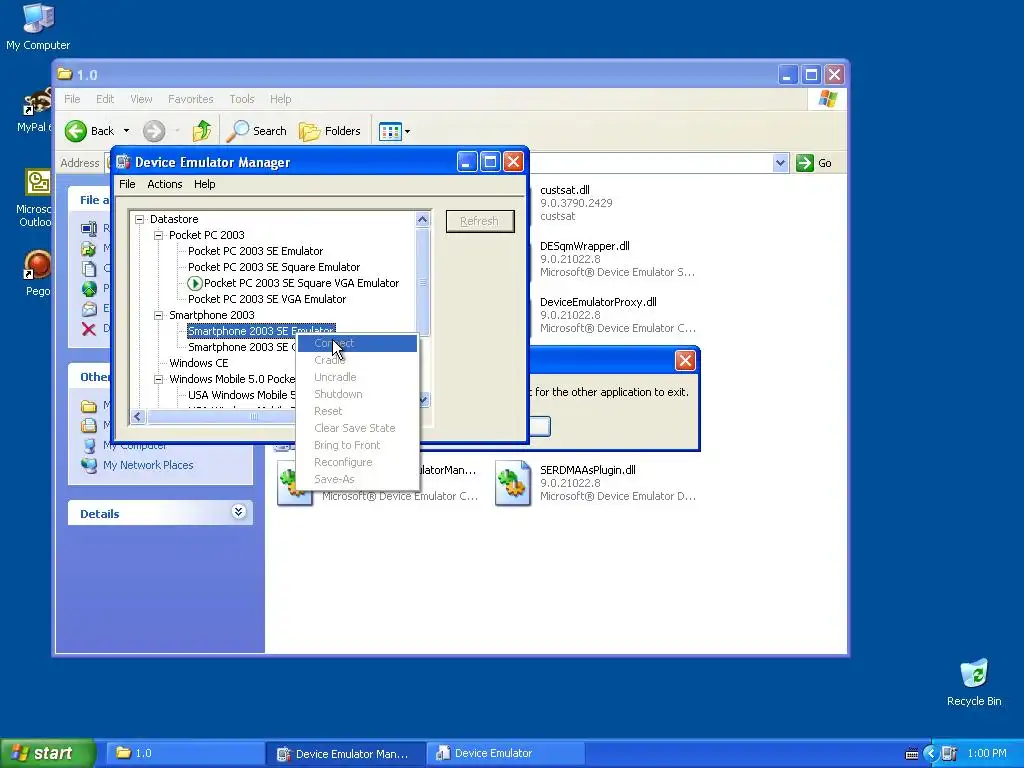
Task: Click the Forward arrow in Explorer toolbar
Action: tap(154, 131)
